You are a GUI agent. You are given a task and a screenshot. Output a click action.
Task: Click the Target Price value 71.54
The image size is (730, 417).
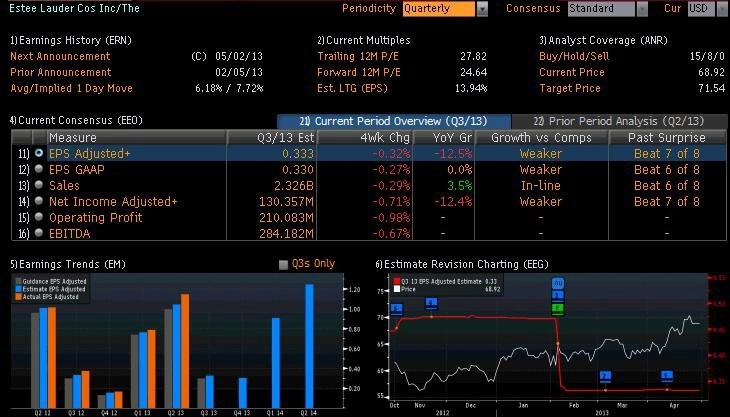[712, 88]
